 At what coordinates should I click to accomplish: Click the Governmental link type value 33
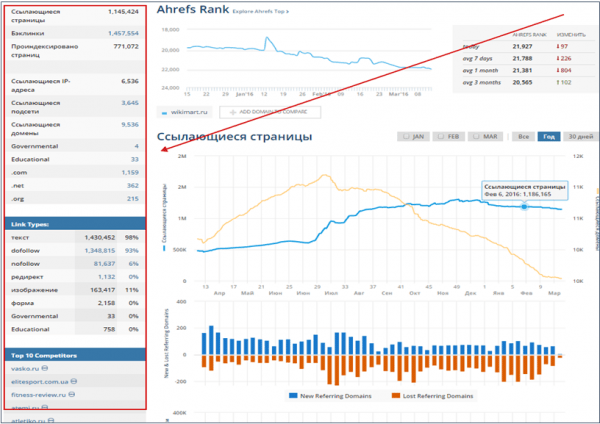[111, 316]
